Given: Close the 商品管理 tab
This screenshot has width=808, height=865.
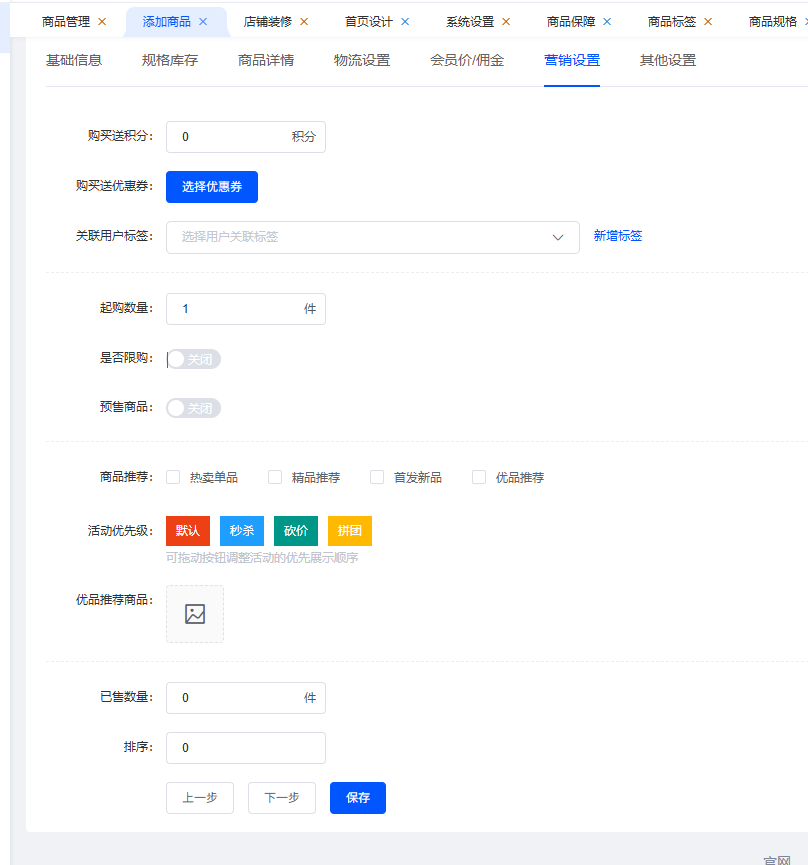Looking at the screenshot, I should [101, 21].
